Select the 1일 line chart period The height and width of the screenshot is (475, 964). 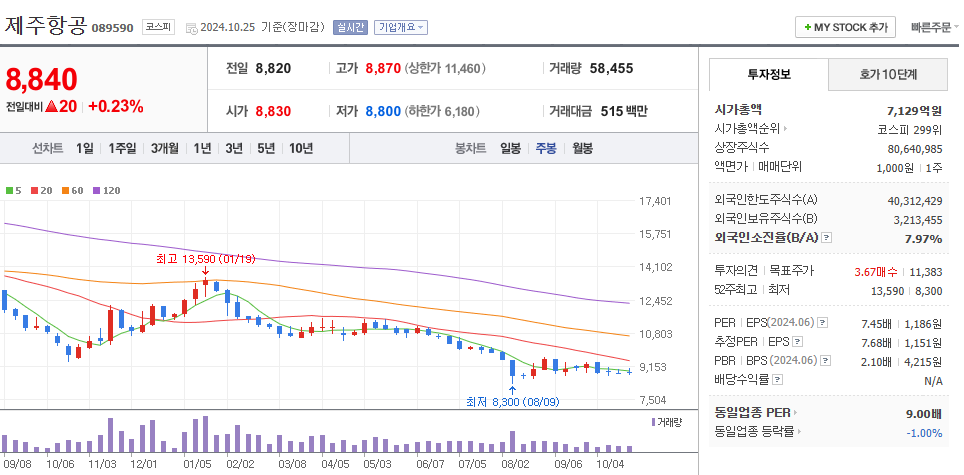(x=85, y=148)
